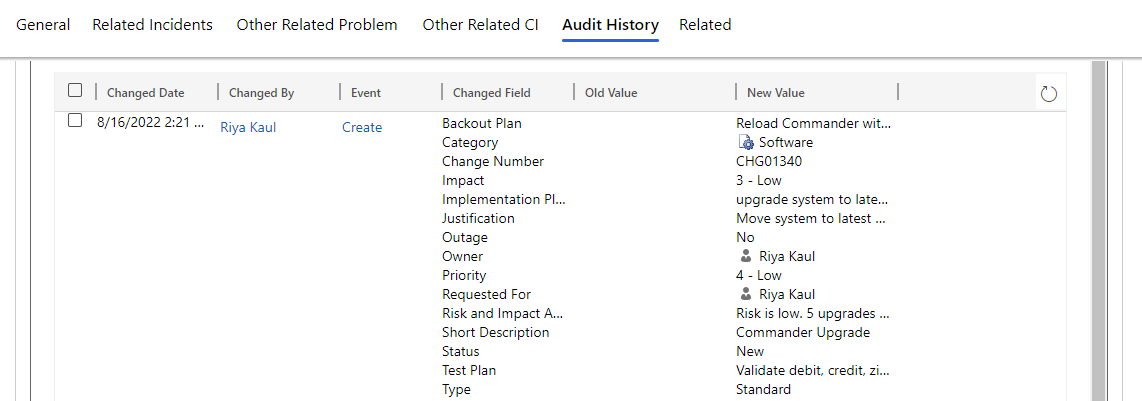1142x401 pixels.
Task: Click the Old Value column header
Action: point(611,92)
